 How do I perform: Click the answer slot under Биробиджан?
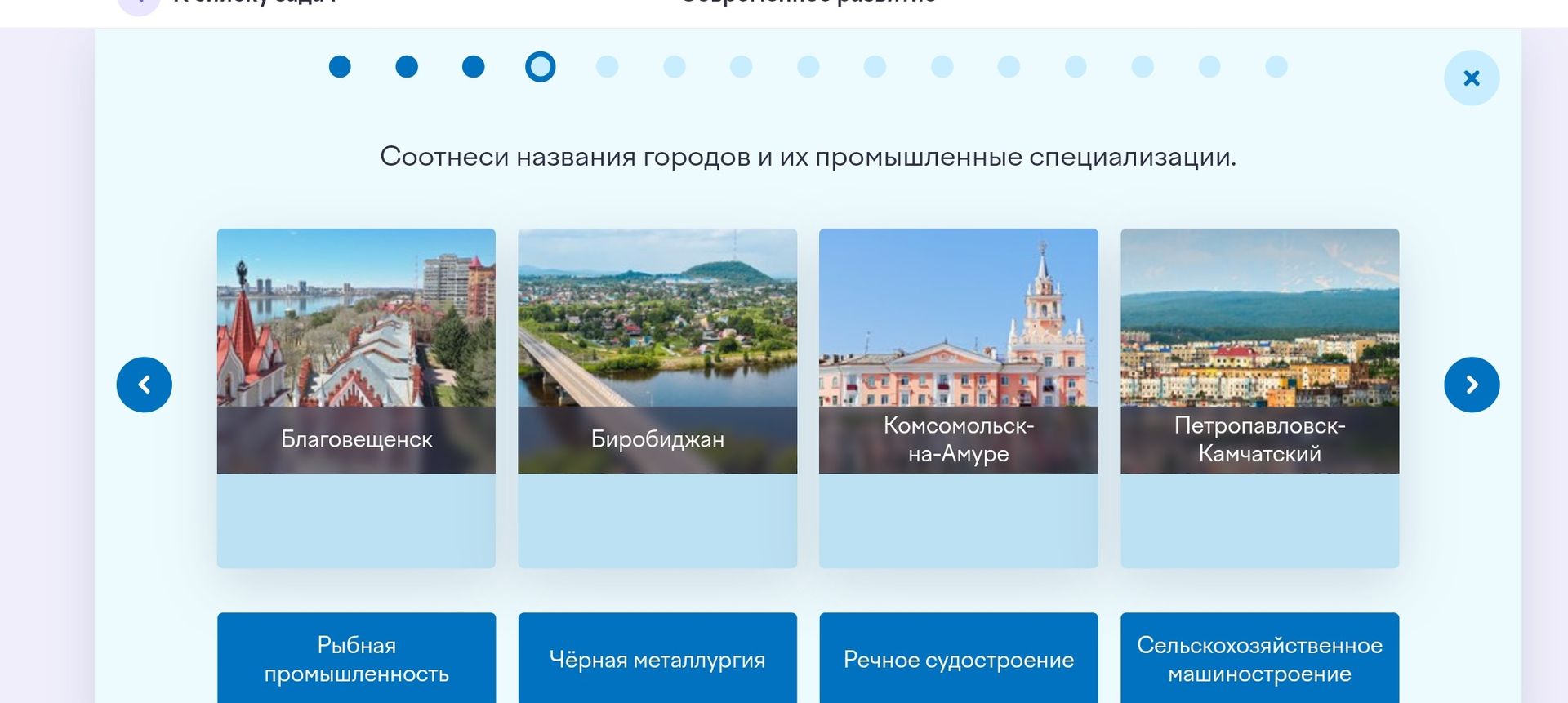point(657,521)
